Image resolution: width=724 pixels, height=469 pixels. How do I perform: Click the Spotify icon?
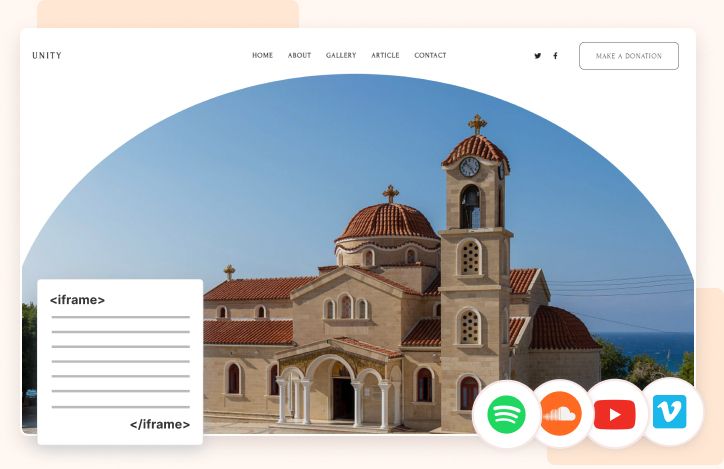click(x=506, y=414)
